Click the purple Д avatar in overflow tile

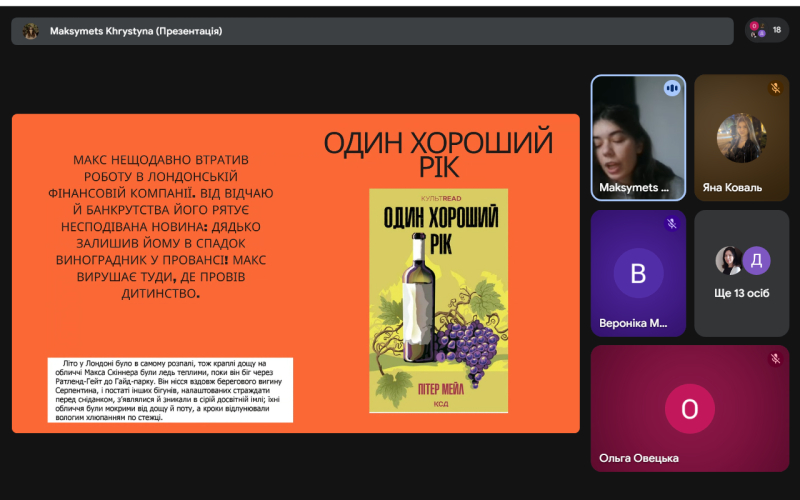click(756, 260)
